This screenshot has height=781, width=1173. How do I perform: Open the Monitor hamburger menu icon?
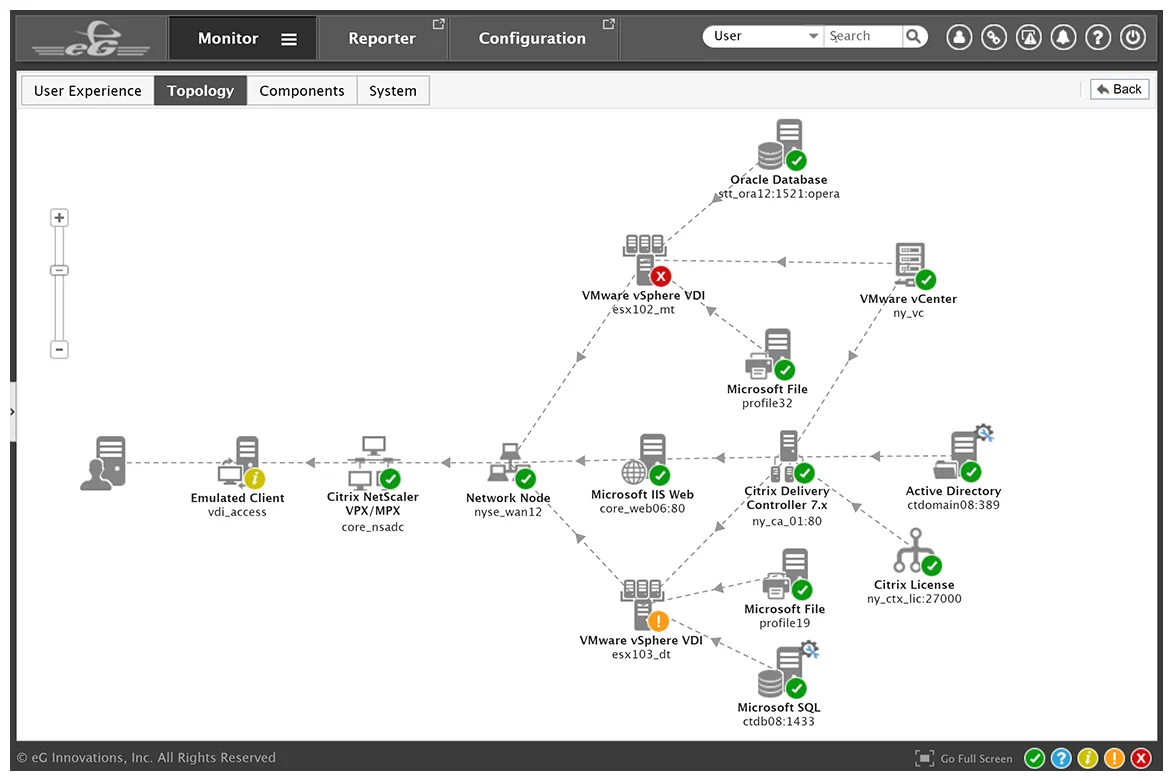point(289,39)
